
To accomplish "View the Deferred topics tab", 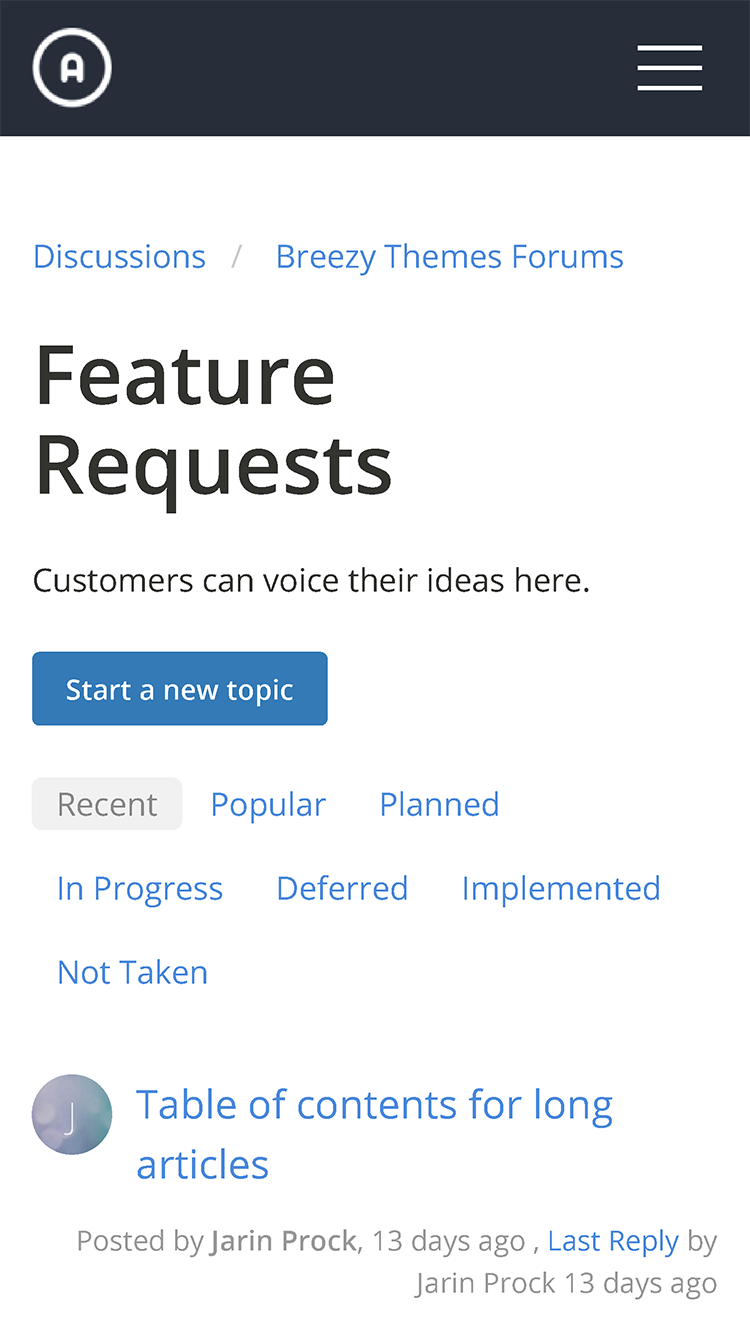I will tap(342, 888).
